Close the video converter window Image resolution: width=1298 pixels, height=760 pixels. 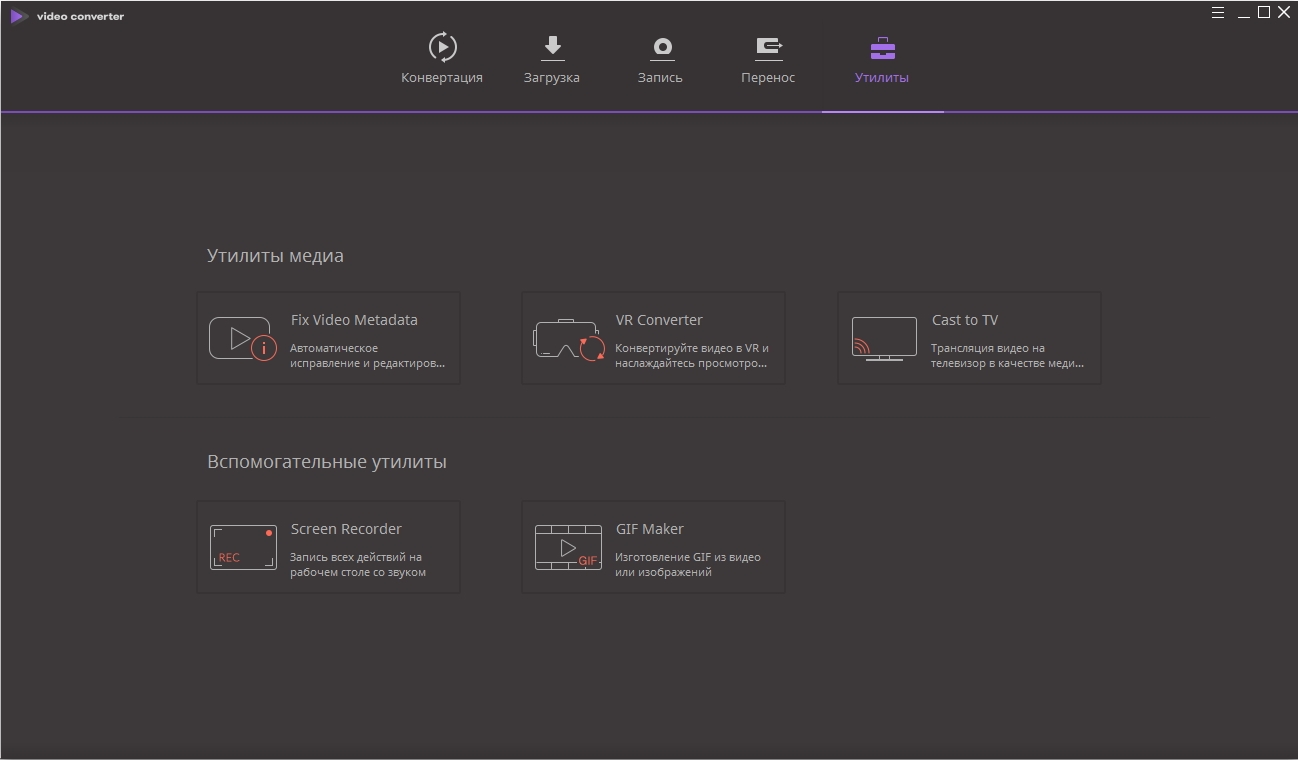click(1284, 13)
